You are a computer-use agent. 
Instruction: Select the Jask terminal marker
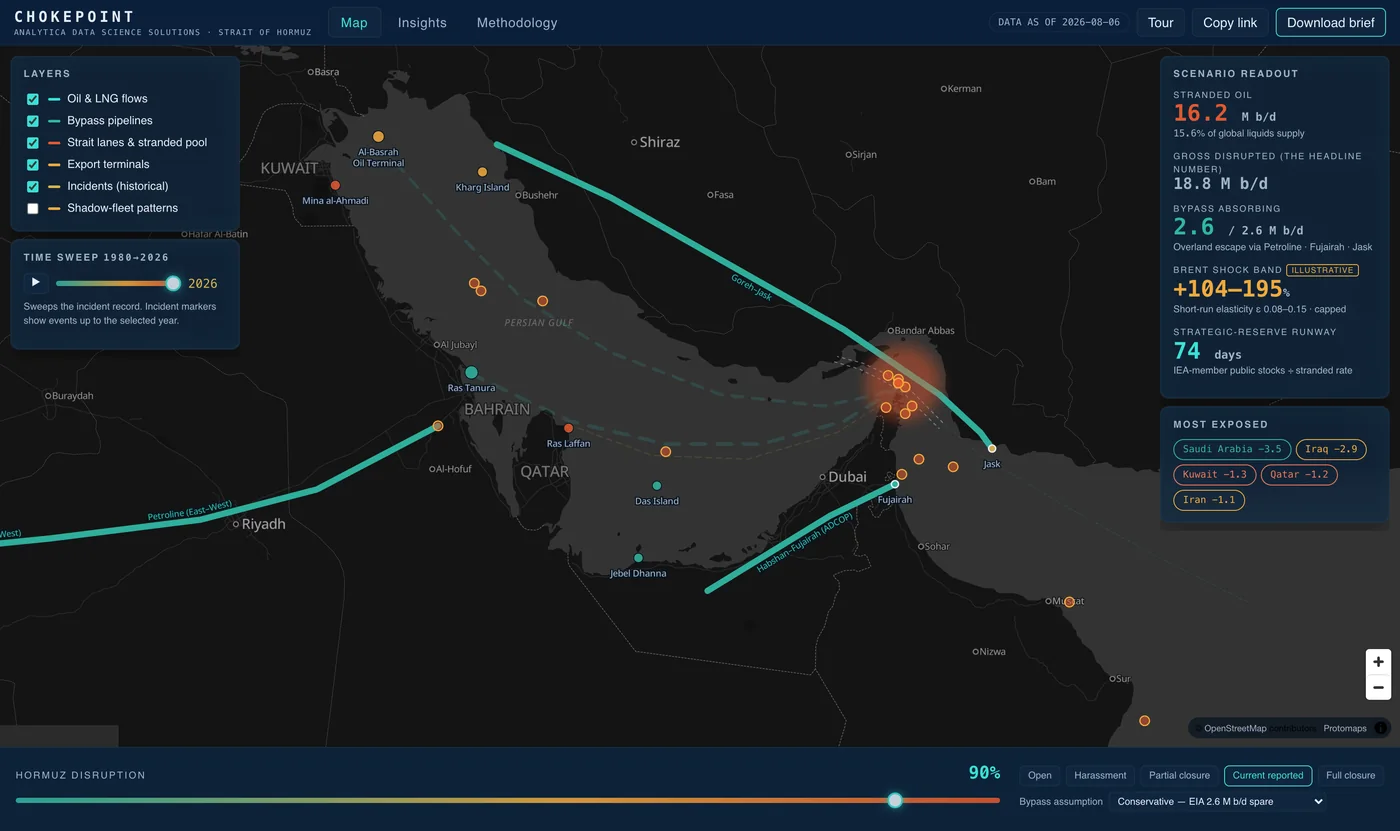pyautogui.click(x=992, y=449)
